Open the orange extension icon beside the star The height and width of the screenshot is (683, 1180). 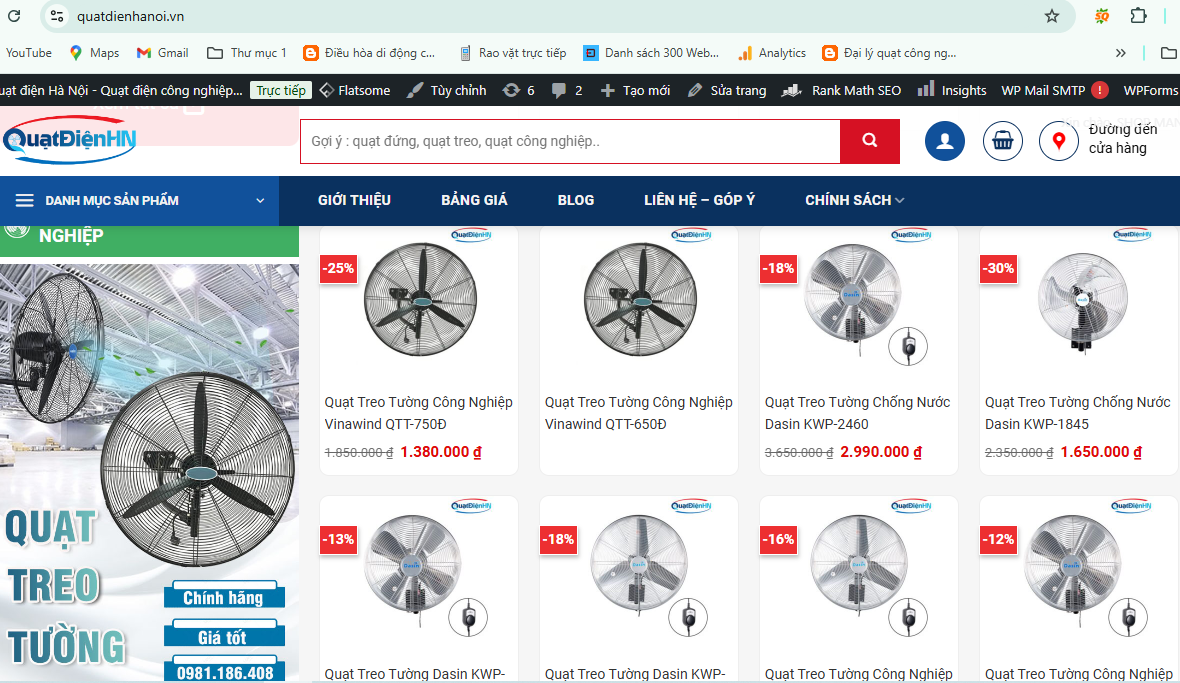[1102, 16]
